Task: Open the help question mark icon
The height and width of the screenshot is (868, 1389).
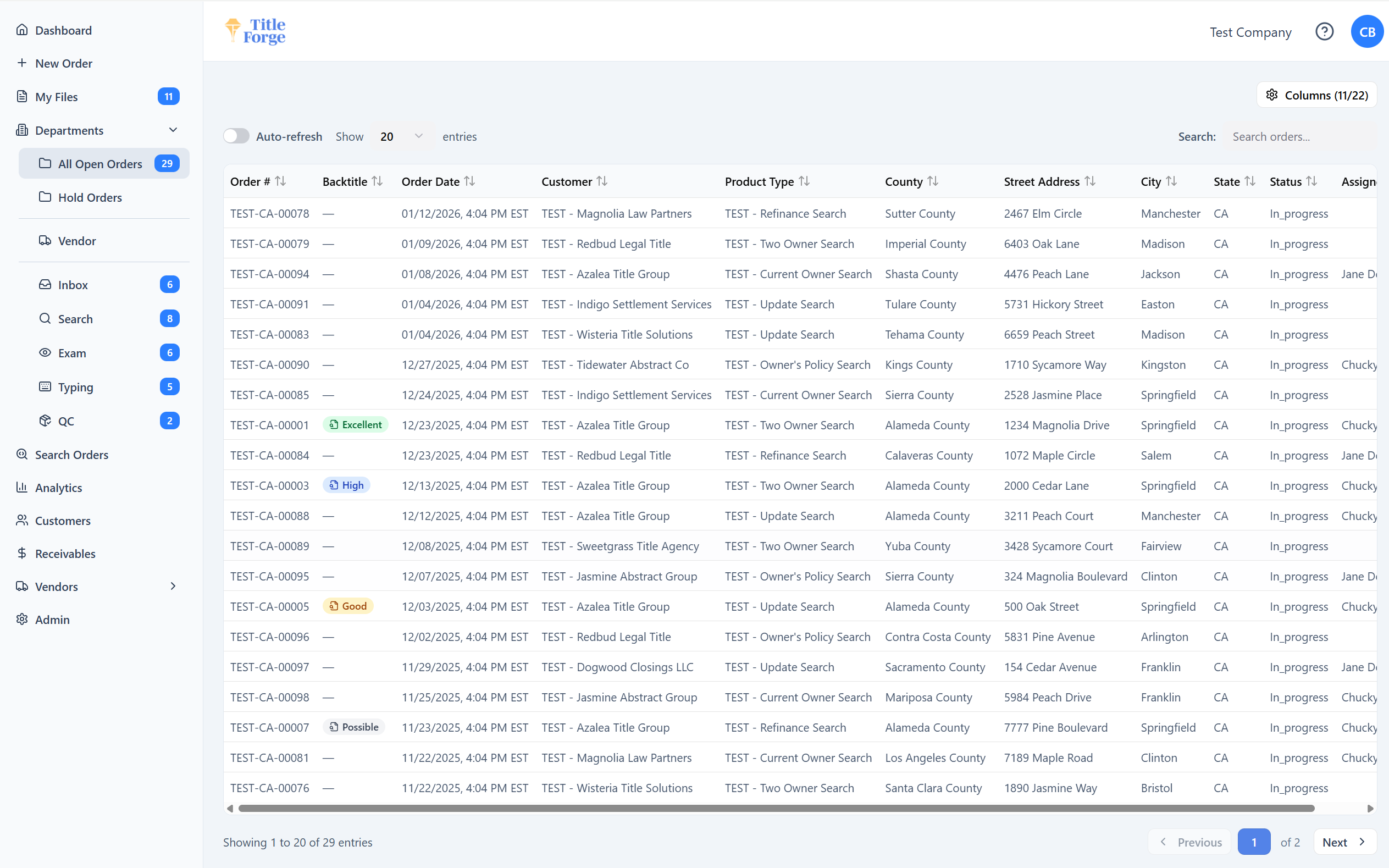Action: tap(1324, 31)
